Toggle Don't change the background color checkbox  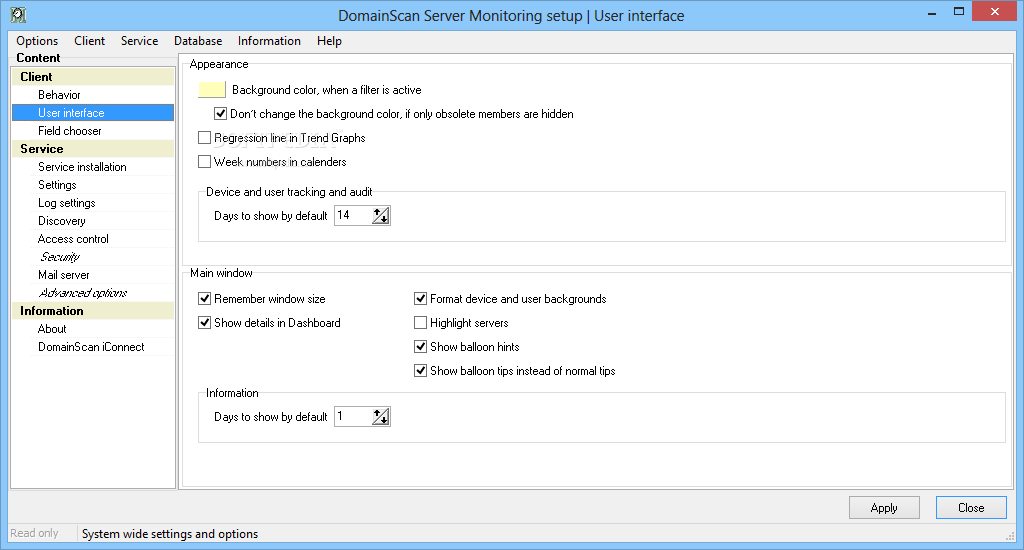click(x=221, y=114)
